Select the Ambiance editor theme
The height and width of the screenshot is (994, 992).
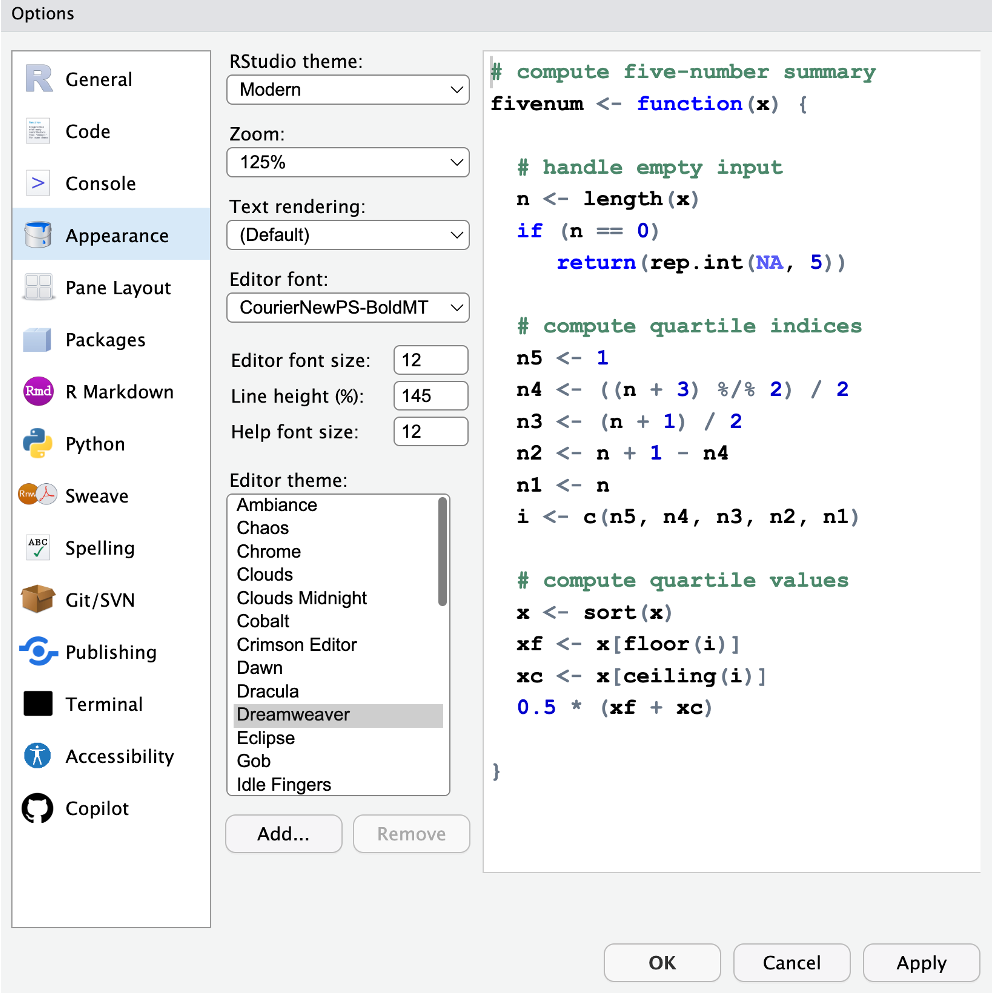click(x=336, y=505)
